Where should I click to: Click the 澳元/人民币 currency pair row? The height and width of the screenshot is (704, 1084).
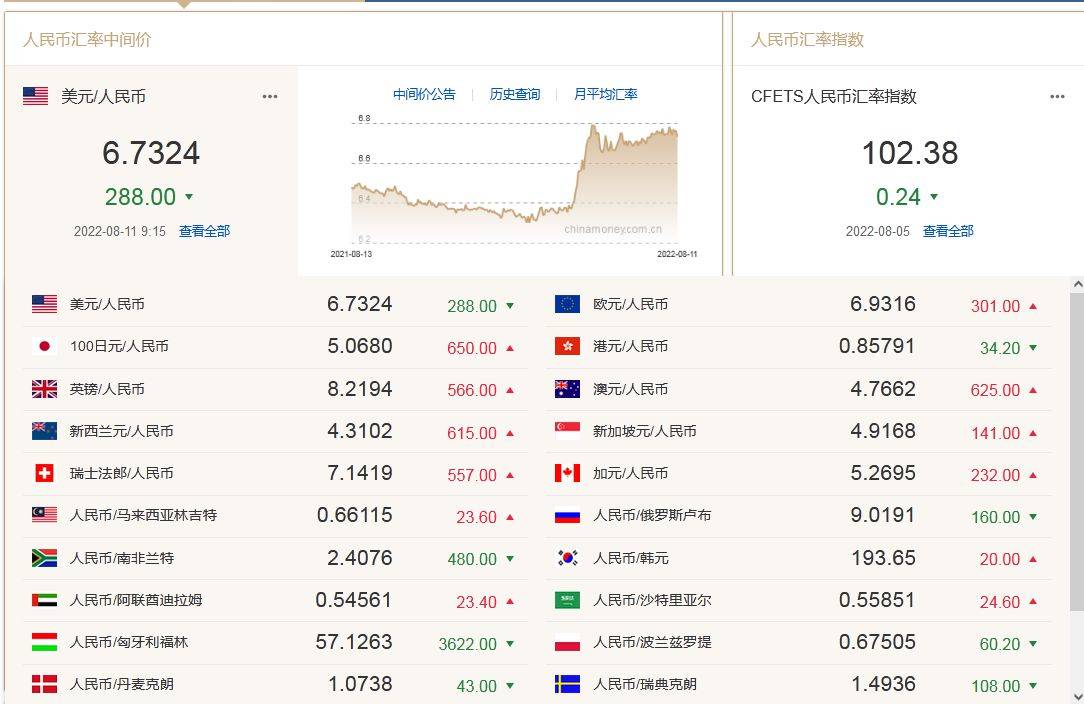(630, 389)
